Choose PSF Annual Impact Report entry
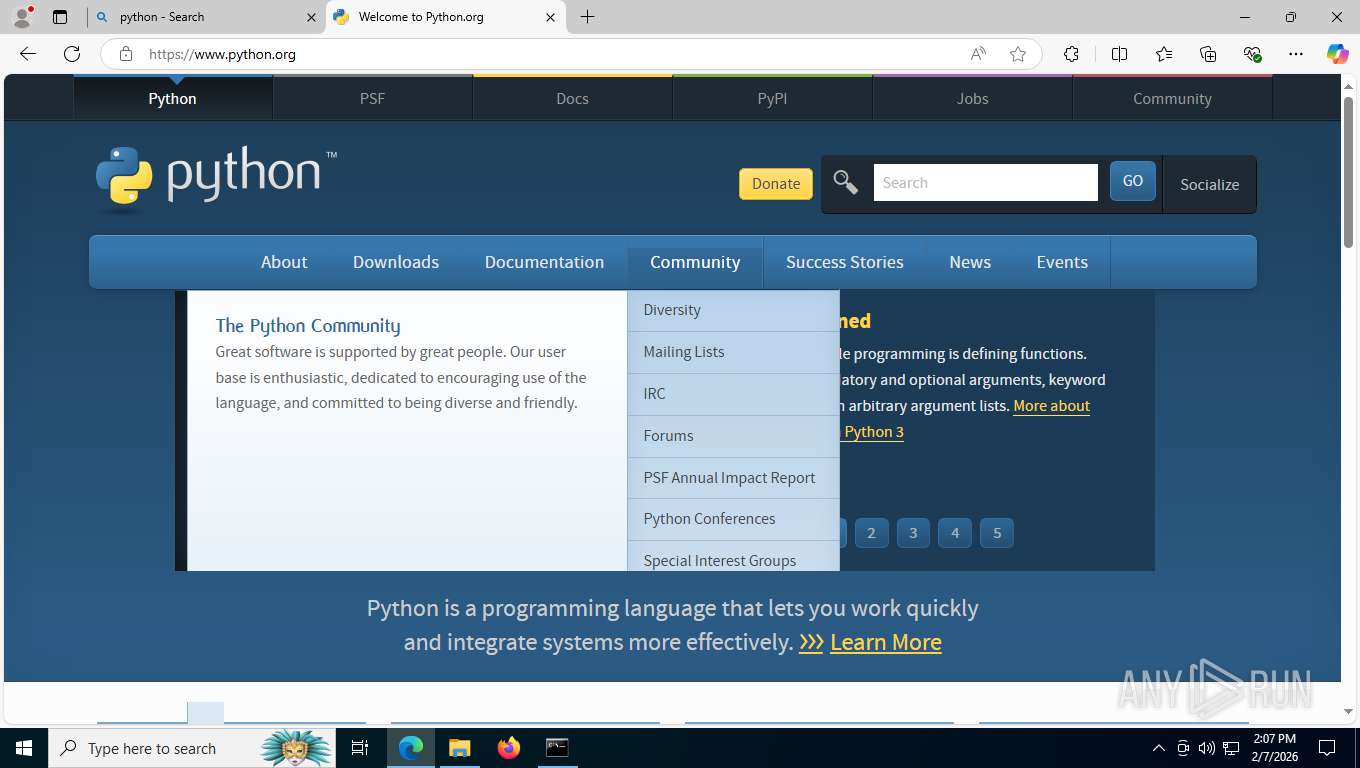Image resolution: width=1360 pixels, height=768 pixels. 733,478
